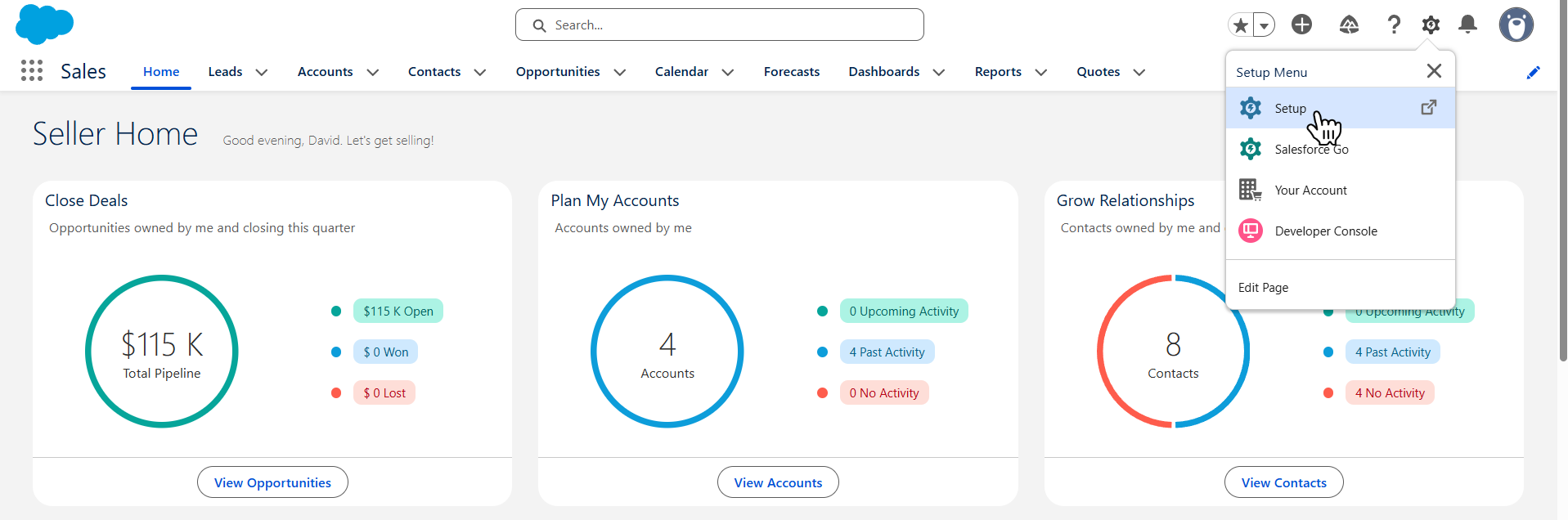1568x520 pixels.
Task: Click the favorites star icon
Action: [1241, 25]
